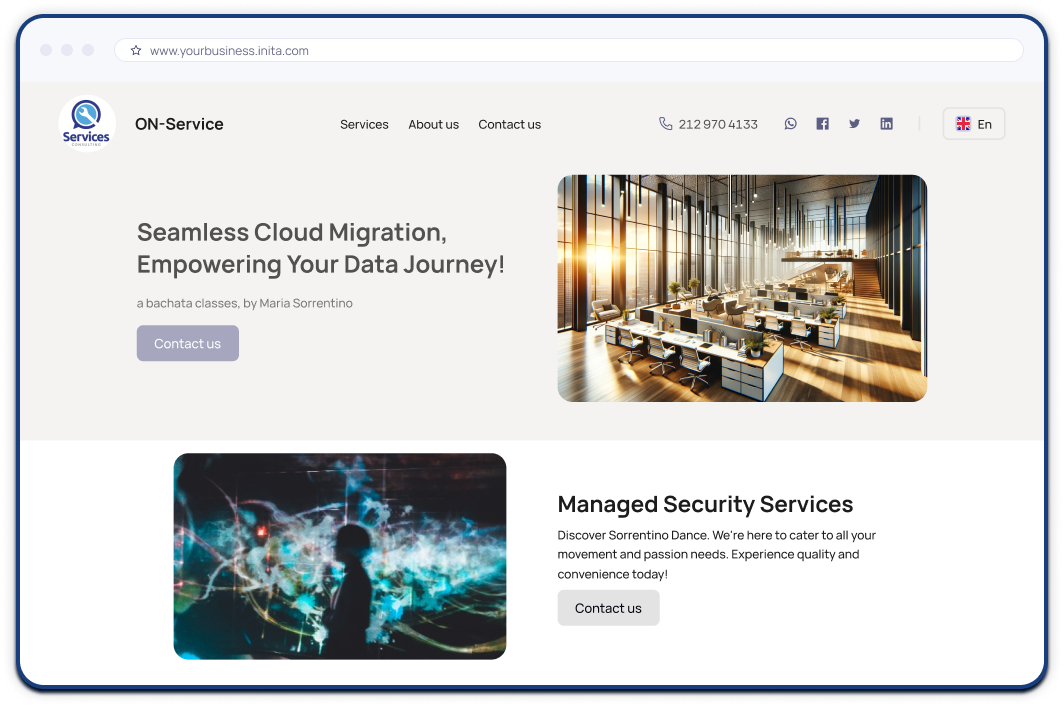Click the sunlit office hero image
The height and width of the screenshot is (707, 1064).
(742, 288)
